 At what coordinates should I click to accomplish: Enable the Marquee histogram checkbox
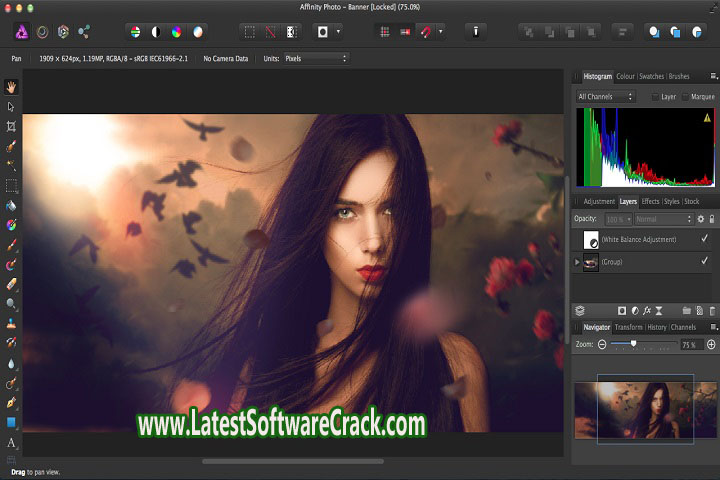(x=685, y=97)
